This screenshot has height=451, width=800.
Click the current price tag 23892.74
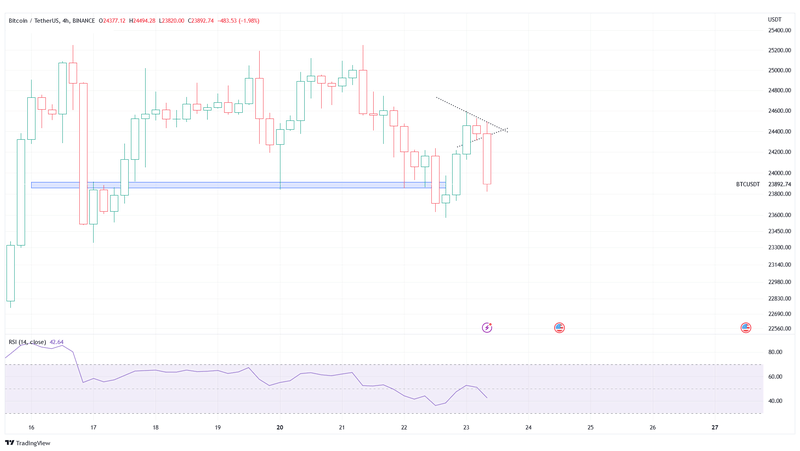(x=780, y=184)
